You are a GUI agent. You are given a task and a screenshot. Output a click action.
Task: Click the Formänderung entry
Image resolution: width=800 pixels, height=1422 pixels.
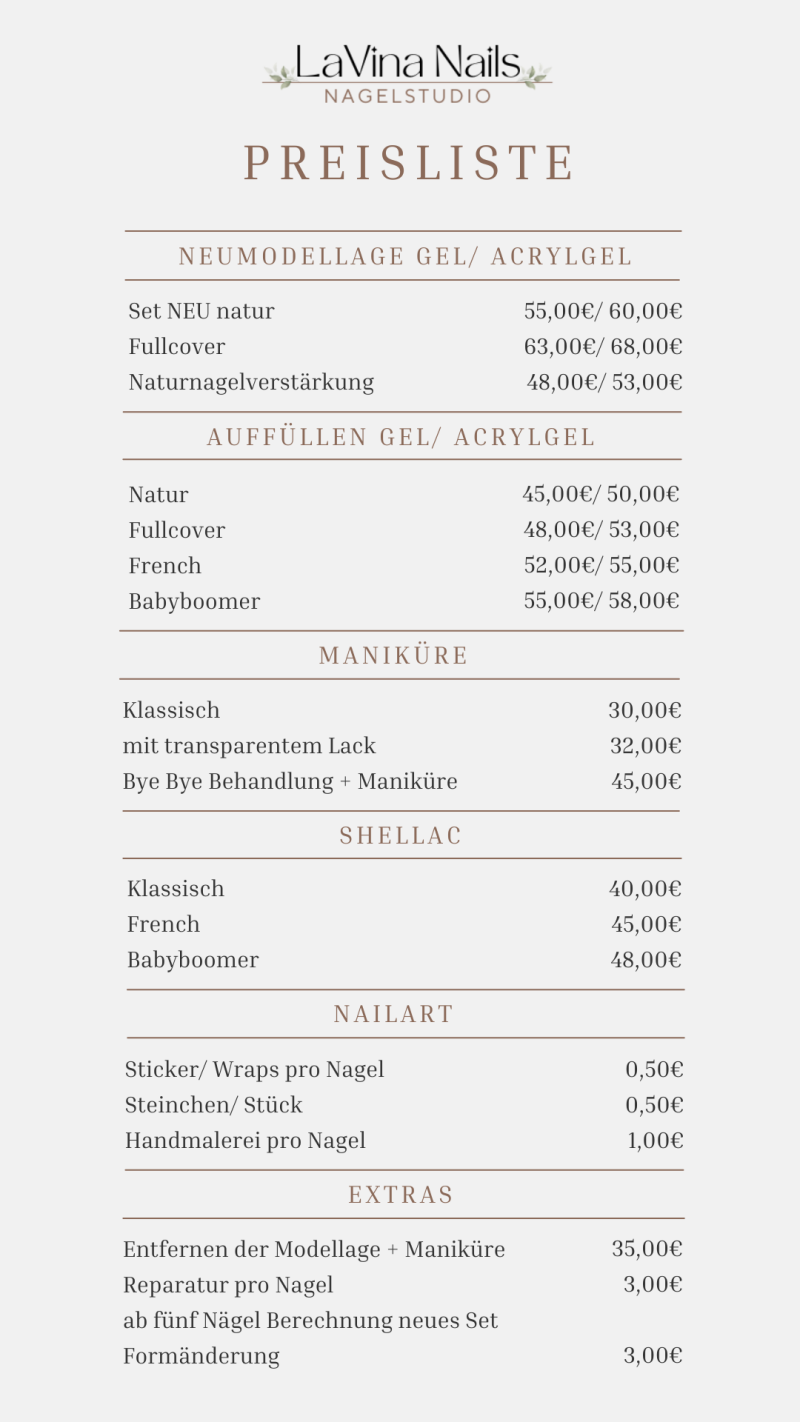[x=201, y=1357]
